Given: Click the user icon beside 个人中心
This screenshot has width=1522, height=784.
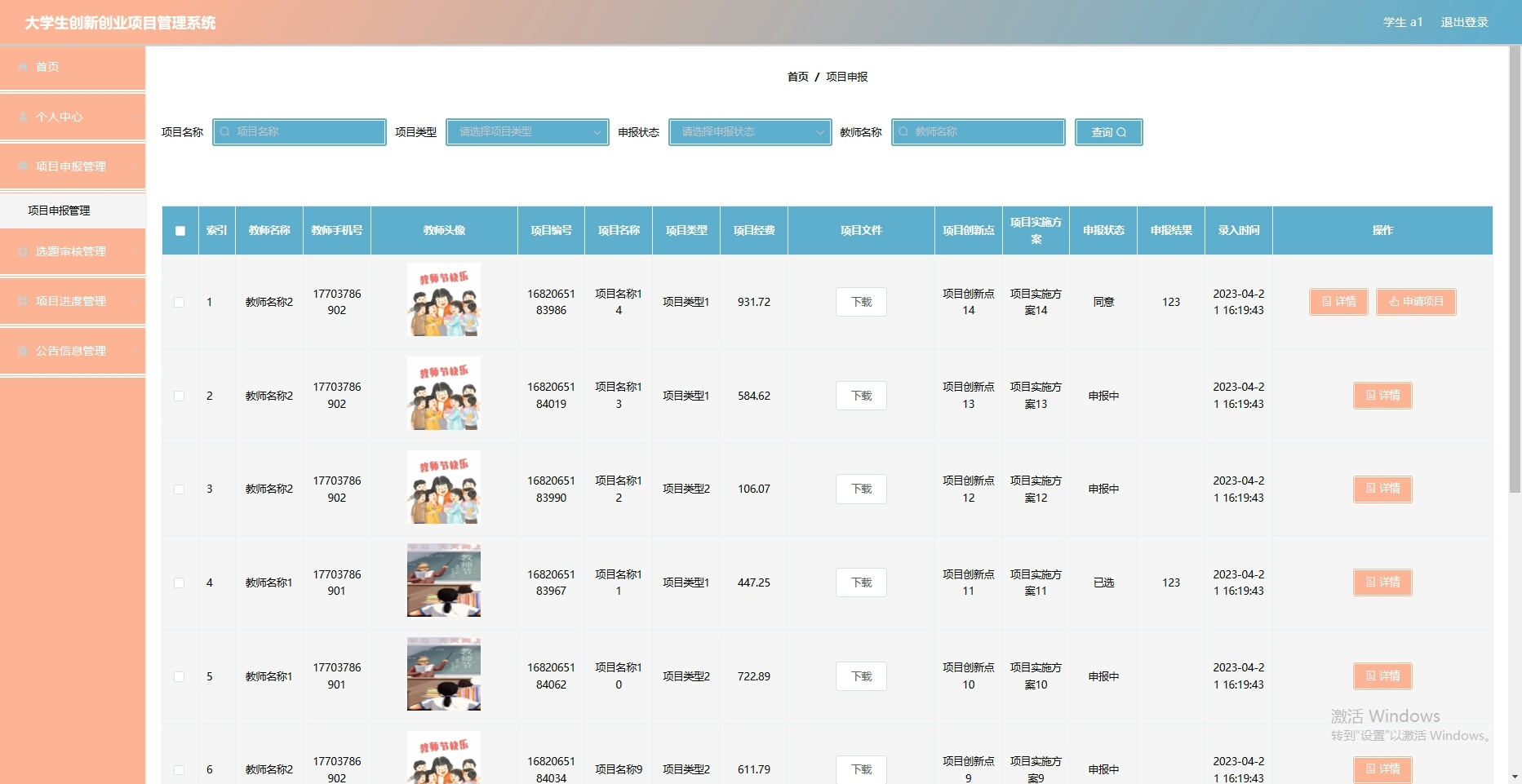Looking at the screenshot, I should pos(24,117).
